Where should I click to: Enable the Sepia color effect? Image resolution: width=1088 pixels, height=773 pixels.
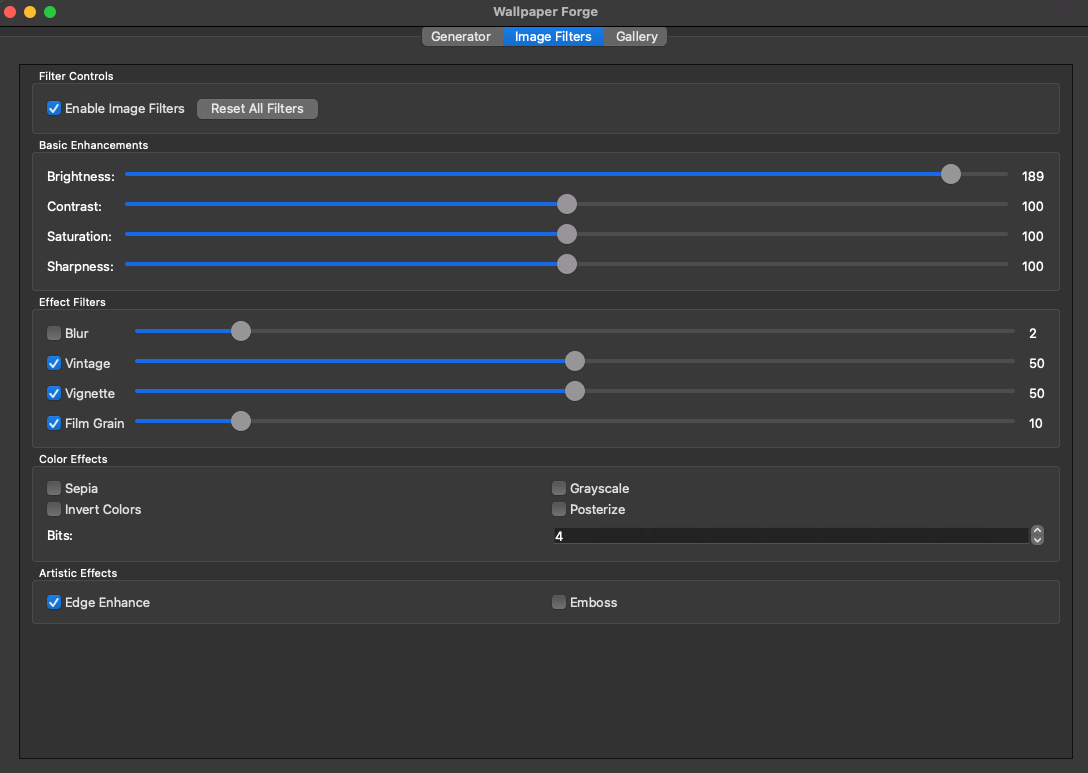coord(54,489)
